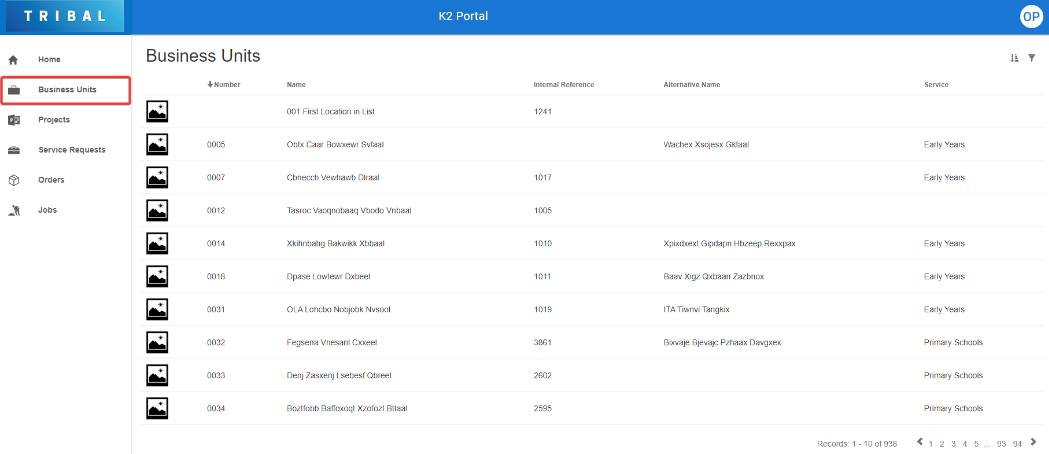This screenshot has height=454, width=1049.
Task: Go to page 3 of results
Action: click(x=953, y=443)
